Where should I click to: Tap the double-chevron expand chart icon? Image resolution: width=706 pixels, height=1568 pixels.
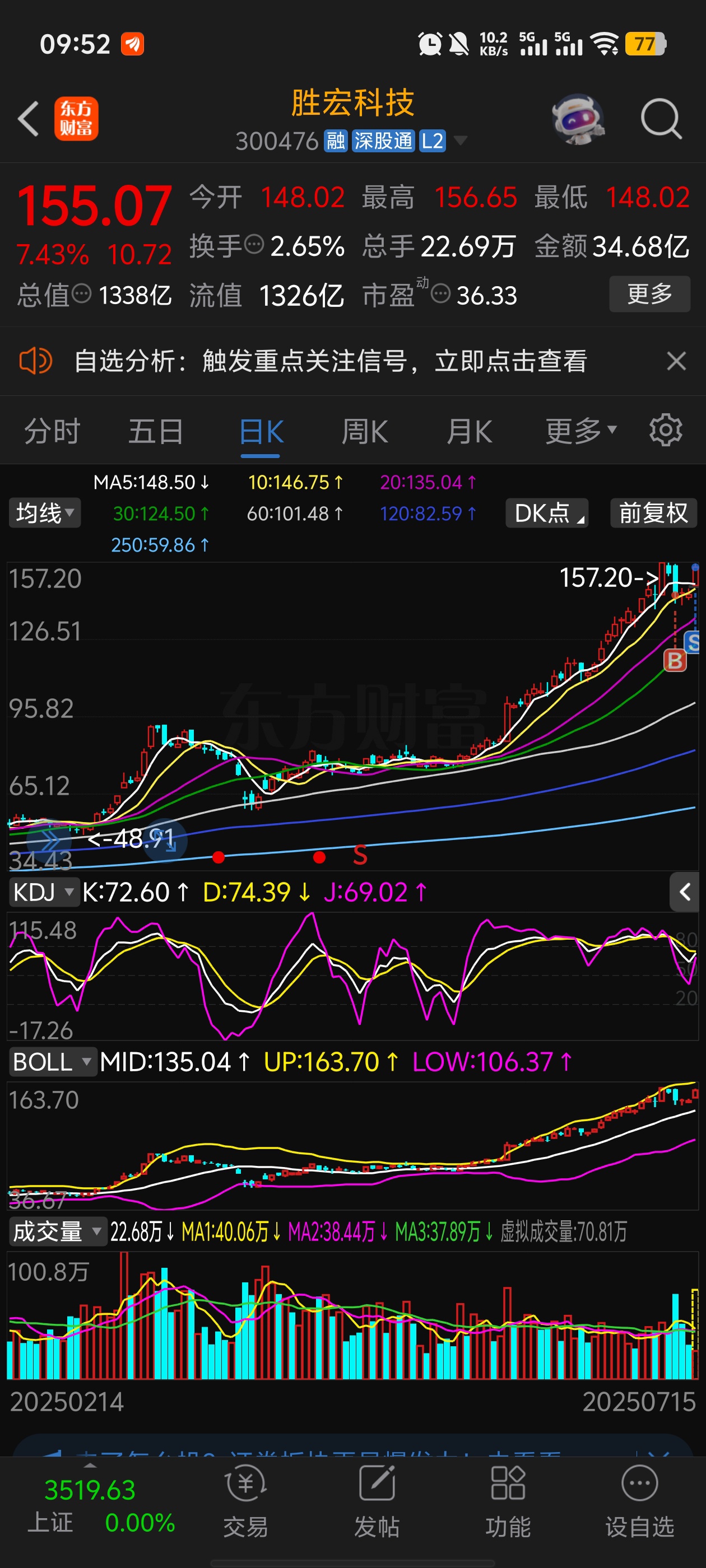click(x=49, y=842)
